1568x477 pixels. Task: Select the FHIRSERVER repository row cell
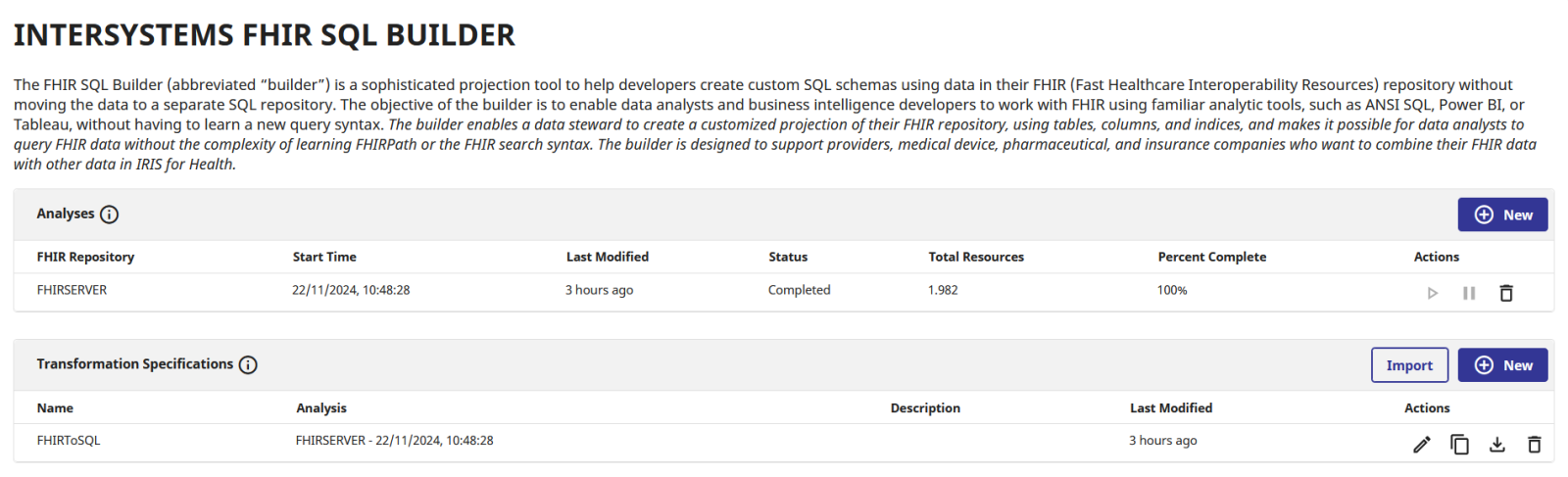click(73, 290)
